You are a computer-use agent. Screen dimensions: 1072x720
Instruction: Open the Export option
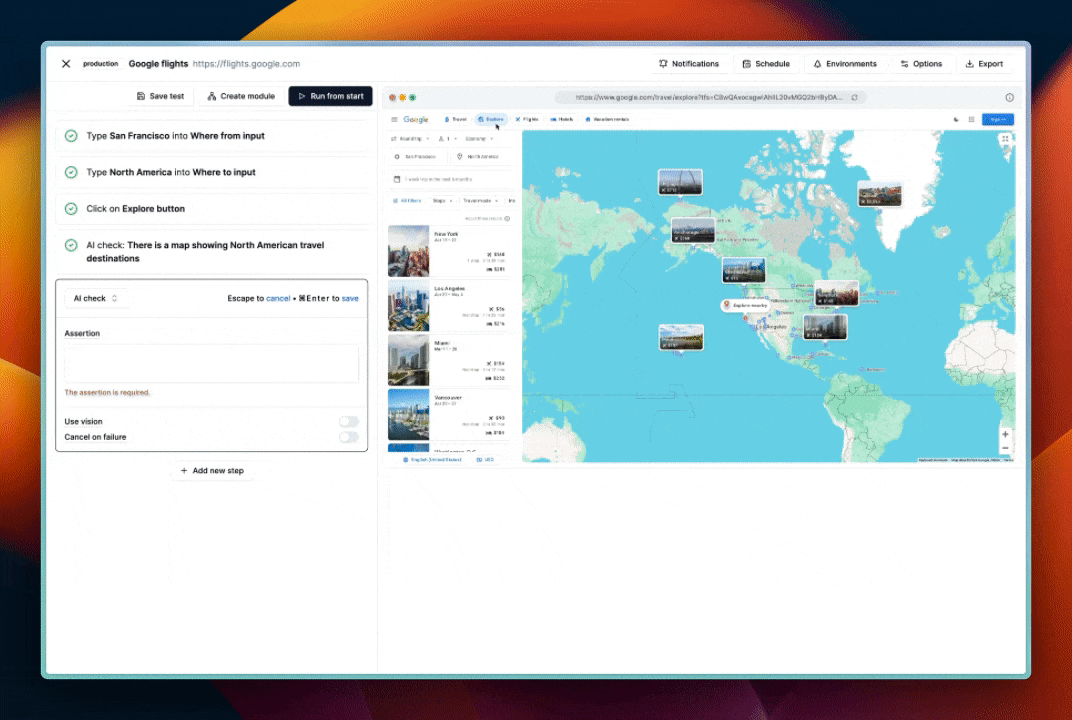[983, 64]
